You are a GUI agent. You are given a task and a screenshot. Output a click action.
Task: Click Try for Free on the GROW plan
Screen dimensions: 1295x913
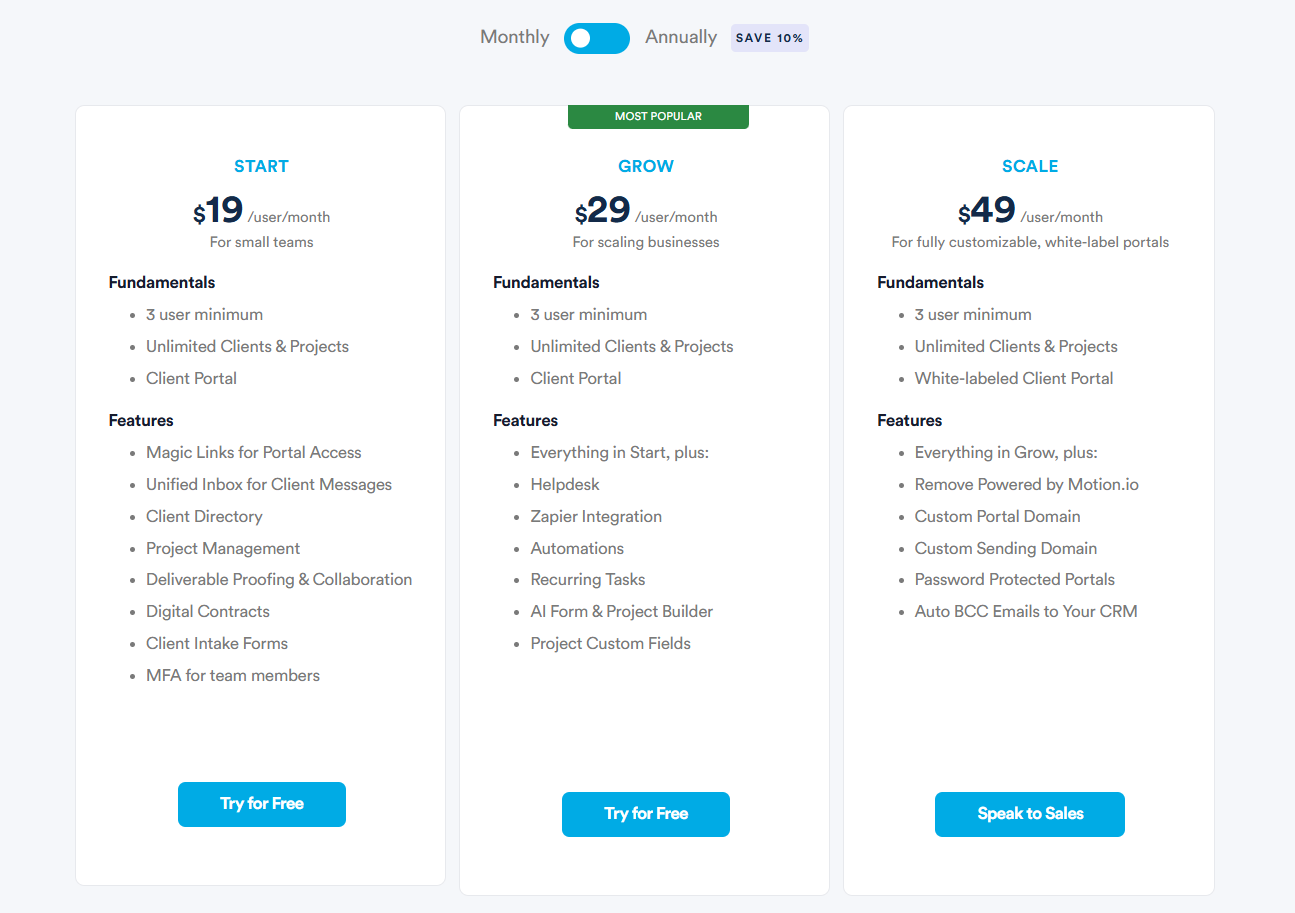[645, 814]
